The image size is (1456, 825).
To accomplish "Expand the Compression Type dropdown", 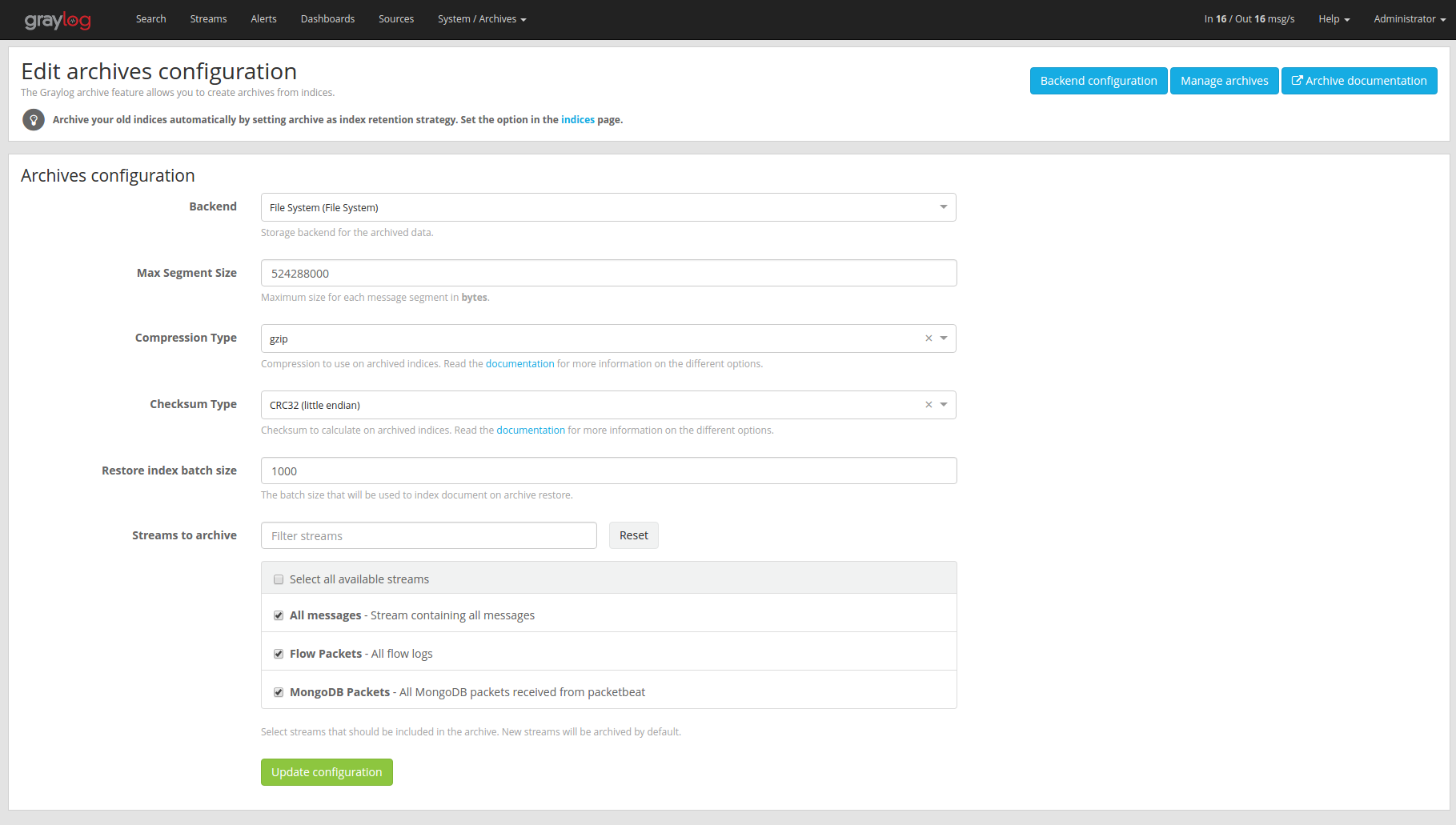I will 944,338.
